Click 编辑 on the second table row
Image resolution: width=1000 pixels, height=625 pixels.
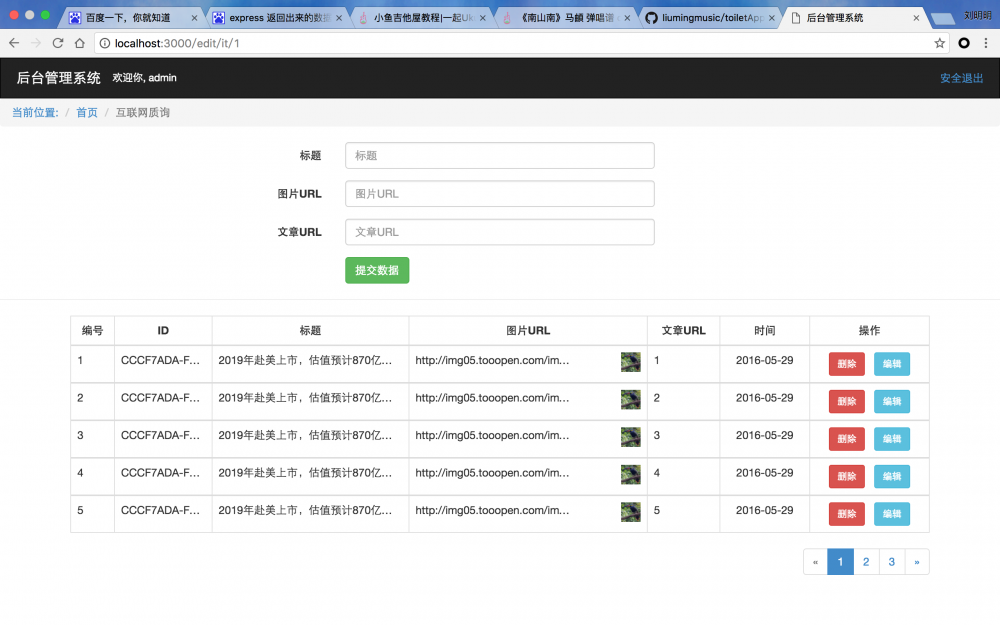(x=891, y=400)
